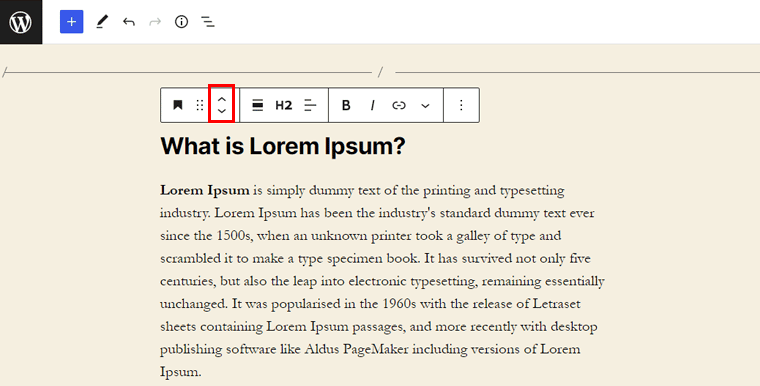This screenshot has height=386, width=760.
Task: Open the document details info icon
Action: pyautogui.click(x=181, y=22)
